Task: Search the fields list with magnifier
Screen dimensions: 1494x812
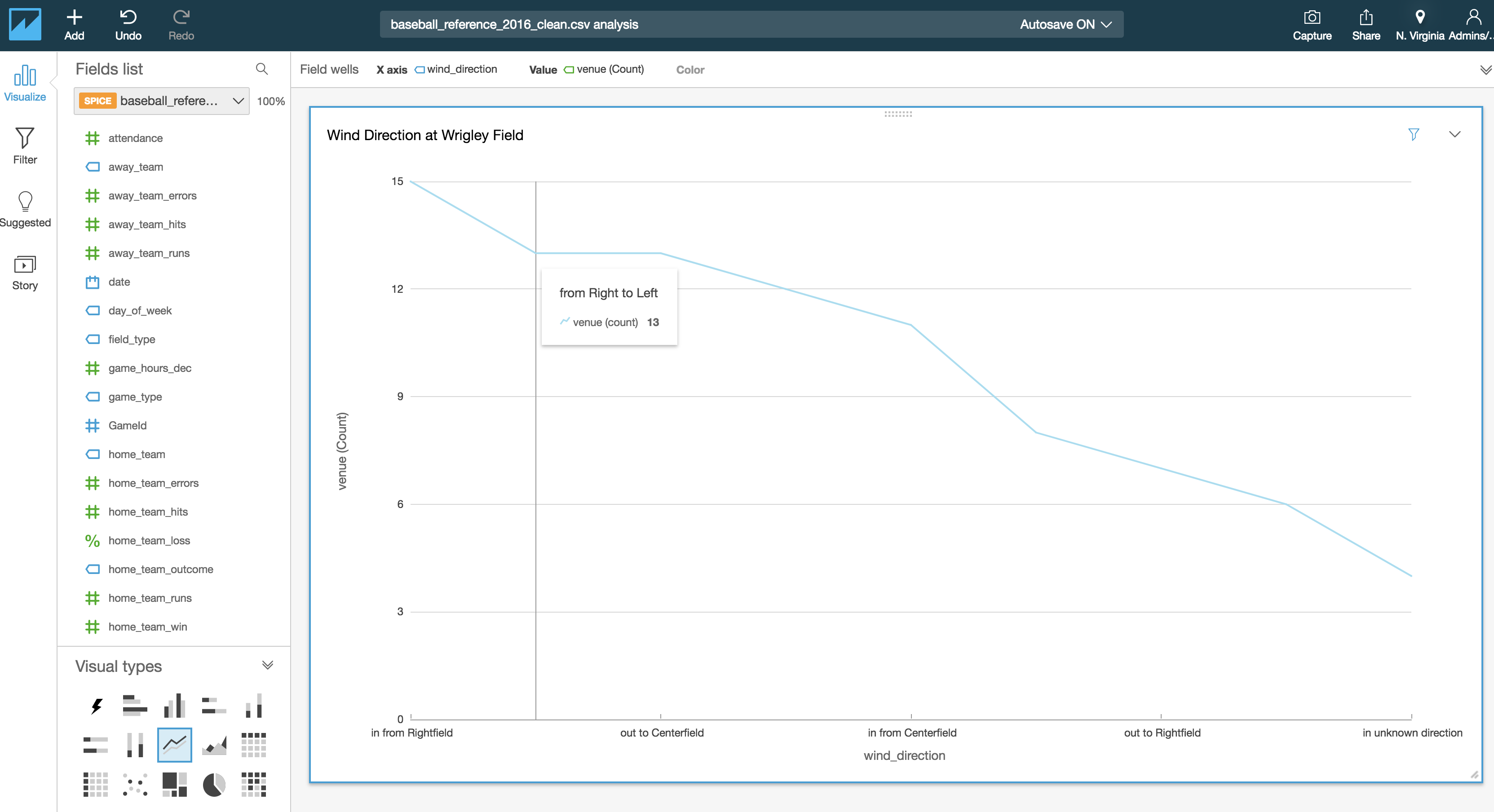Action: click(262, 69)
